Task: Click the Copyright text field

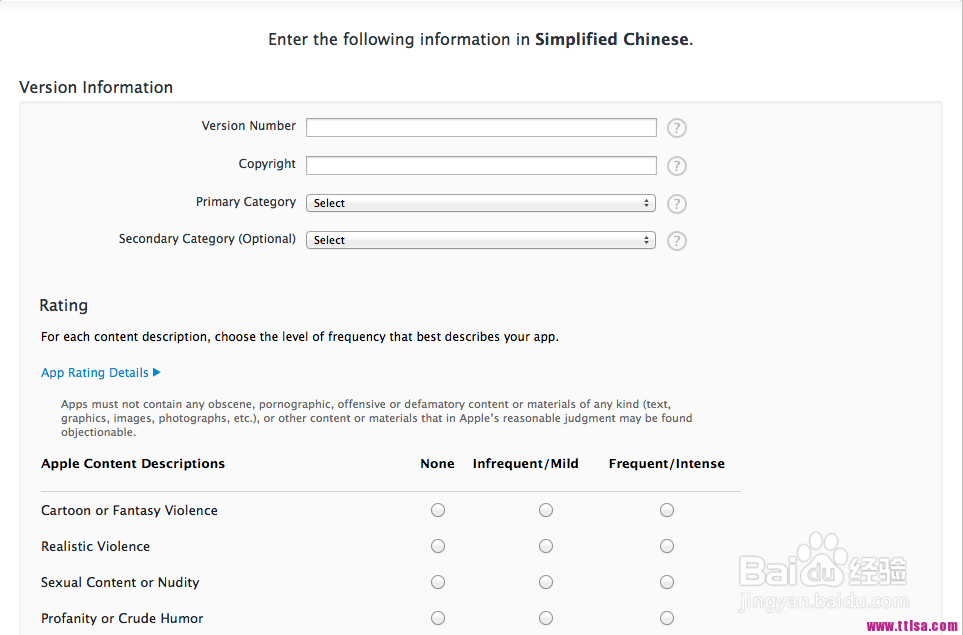Action: [x=481, y=165]
